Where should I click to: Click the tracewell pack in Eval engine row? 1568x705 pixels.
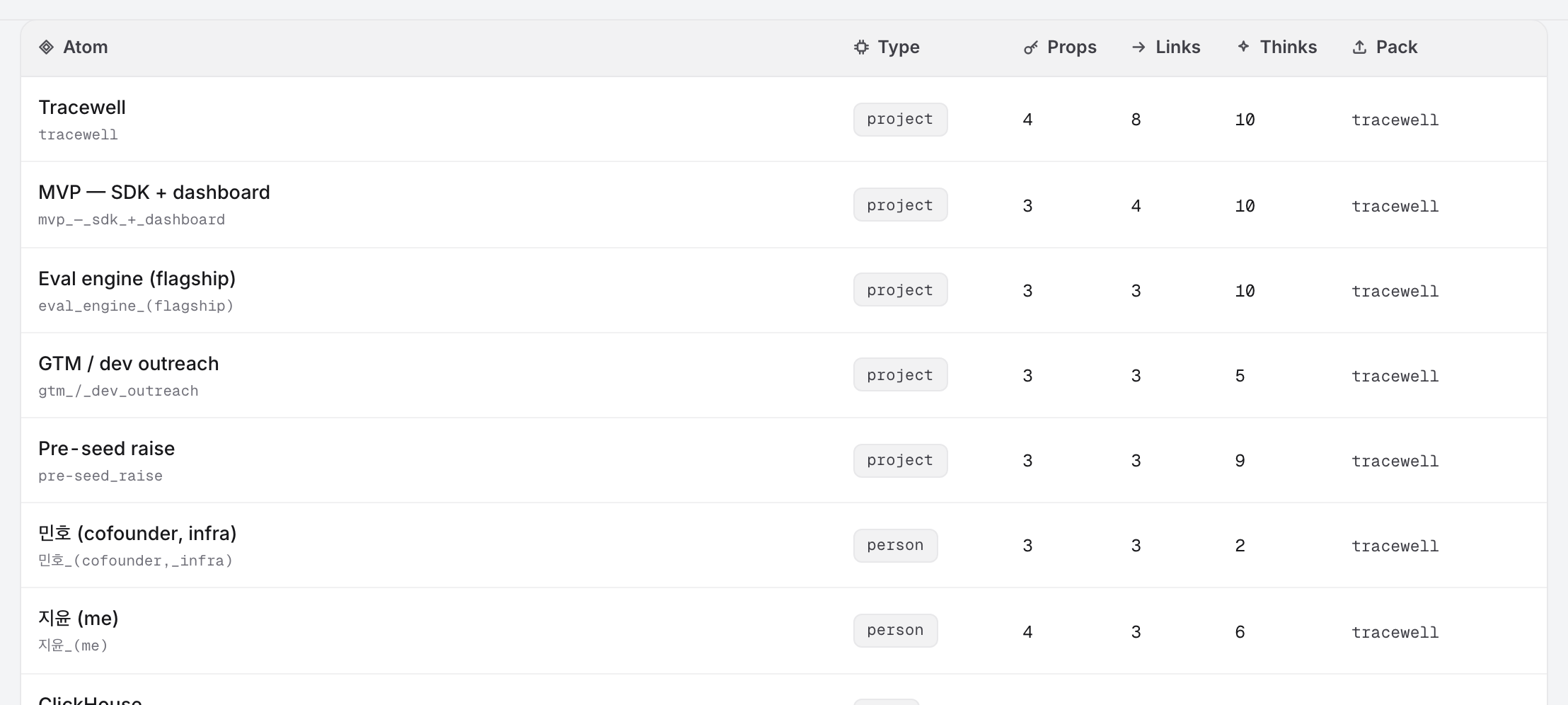coord(1395,292)
